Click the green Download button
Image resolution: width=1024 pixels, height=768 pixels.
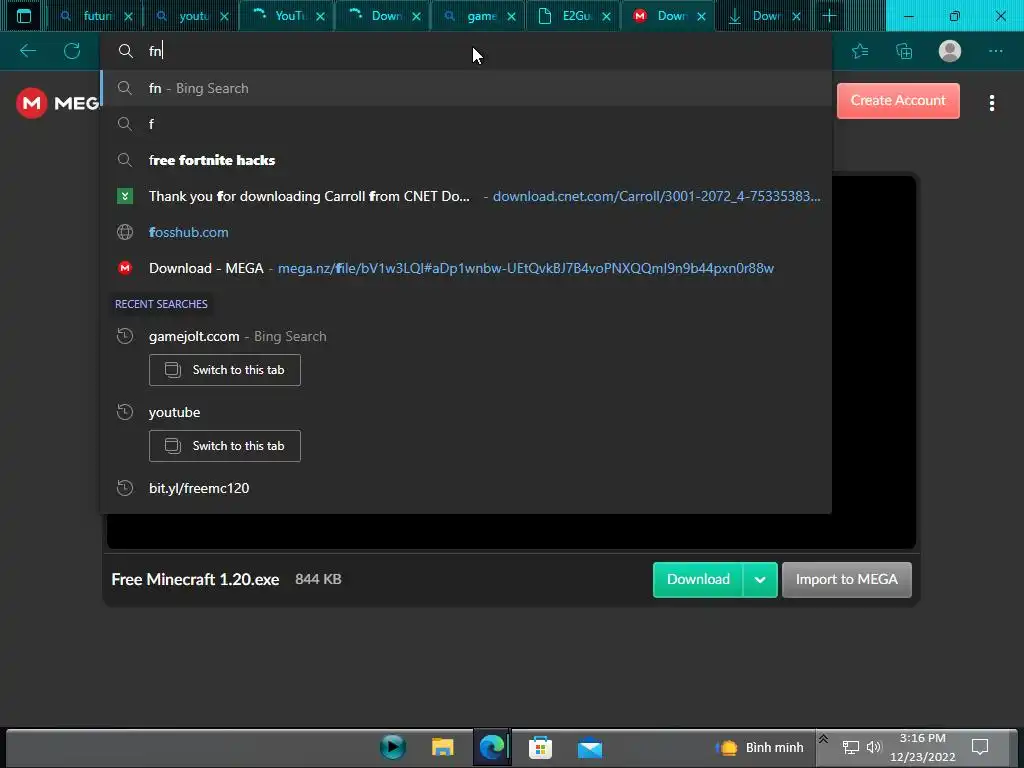point(697,579)
